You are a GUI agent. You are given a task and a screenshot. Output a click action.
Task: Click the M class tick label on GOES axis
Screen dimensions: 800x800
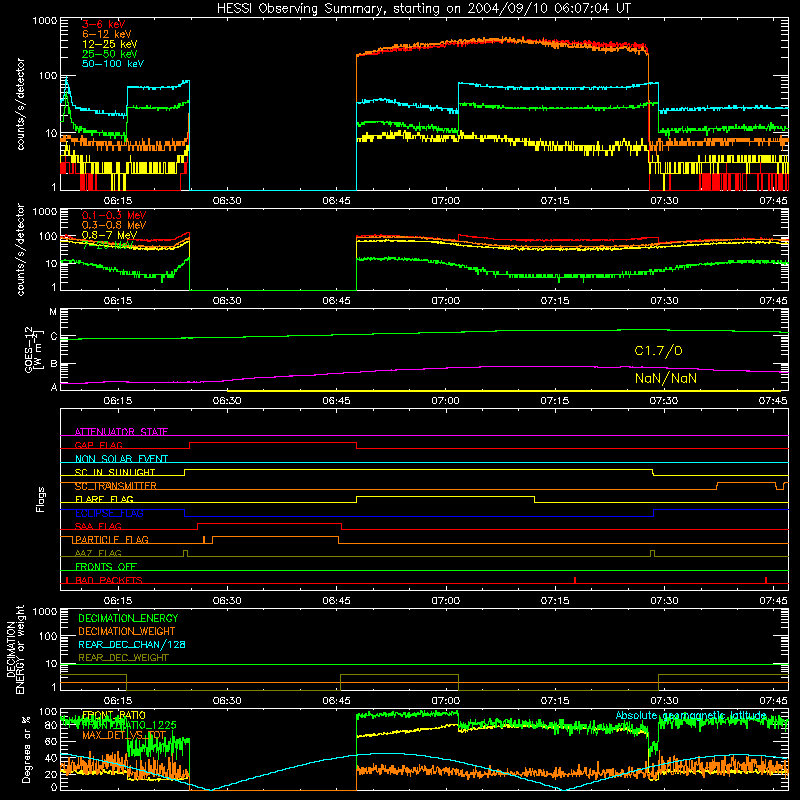(53, 312)
